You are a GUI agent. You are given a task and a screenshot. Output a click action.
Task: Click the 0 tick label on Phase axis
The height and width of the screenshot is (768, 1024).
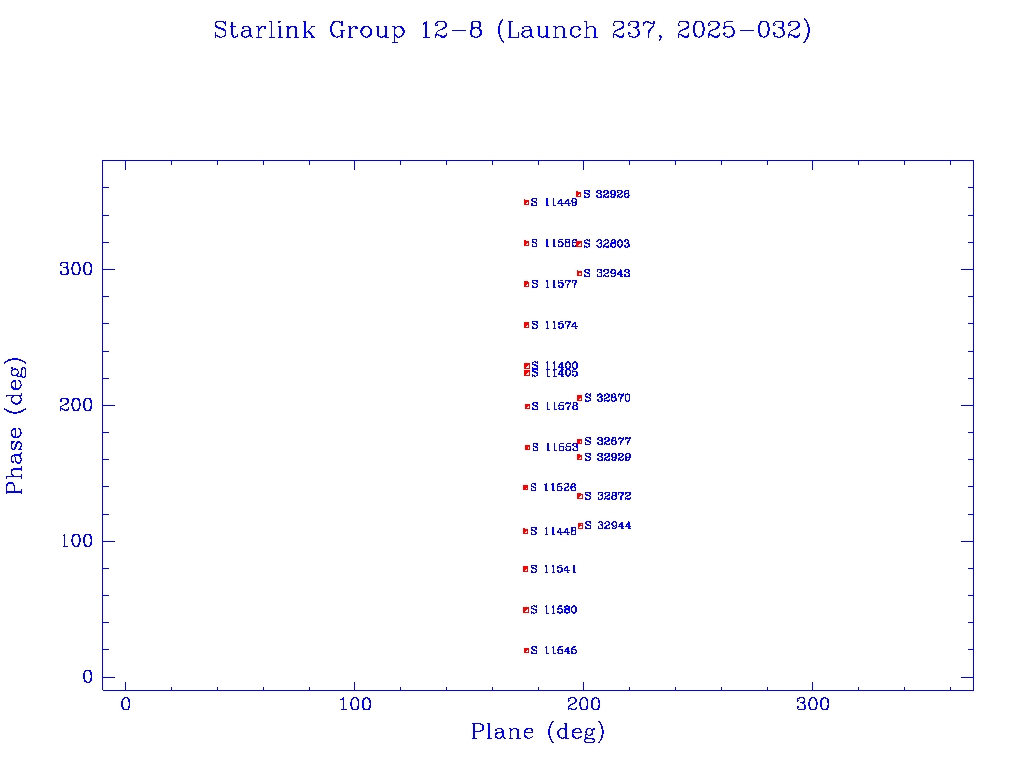[88, 677]
